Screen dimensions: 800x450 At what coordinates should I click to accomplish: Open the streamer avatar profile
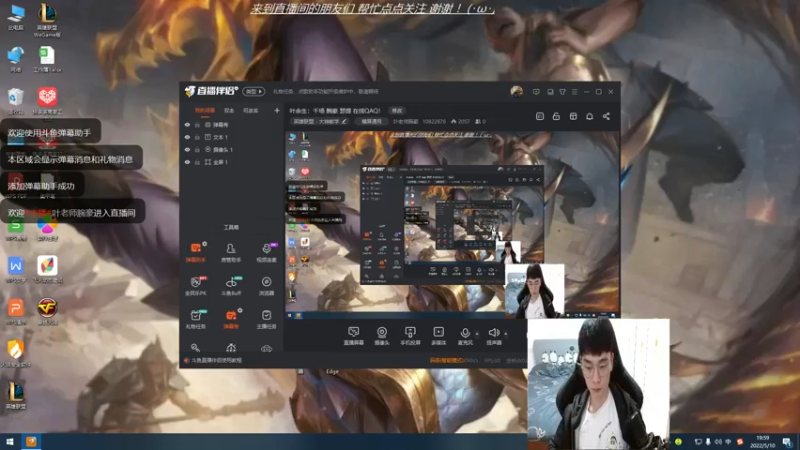(516, 92)
